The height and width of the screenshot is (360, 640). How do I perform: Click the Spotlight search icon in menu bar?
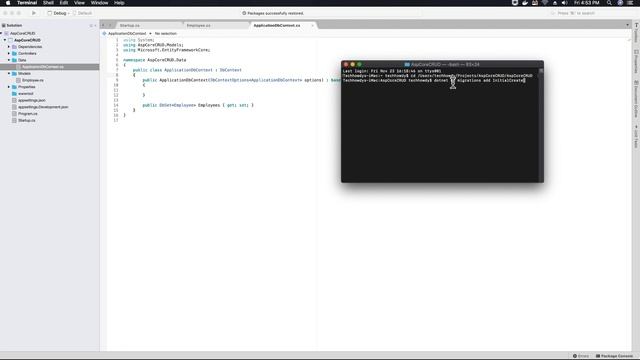click(x=609, y=3)
